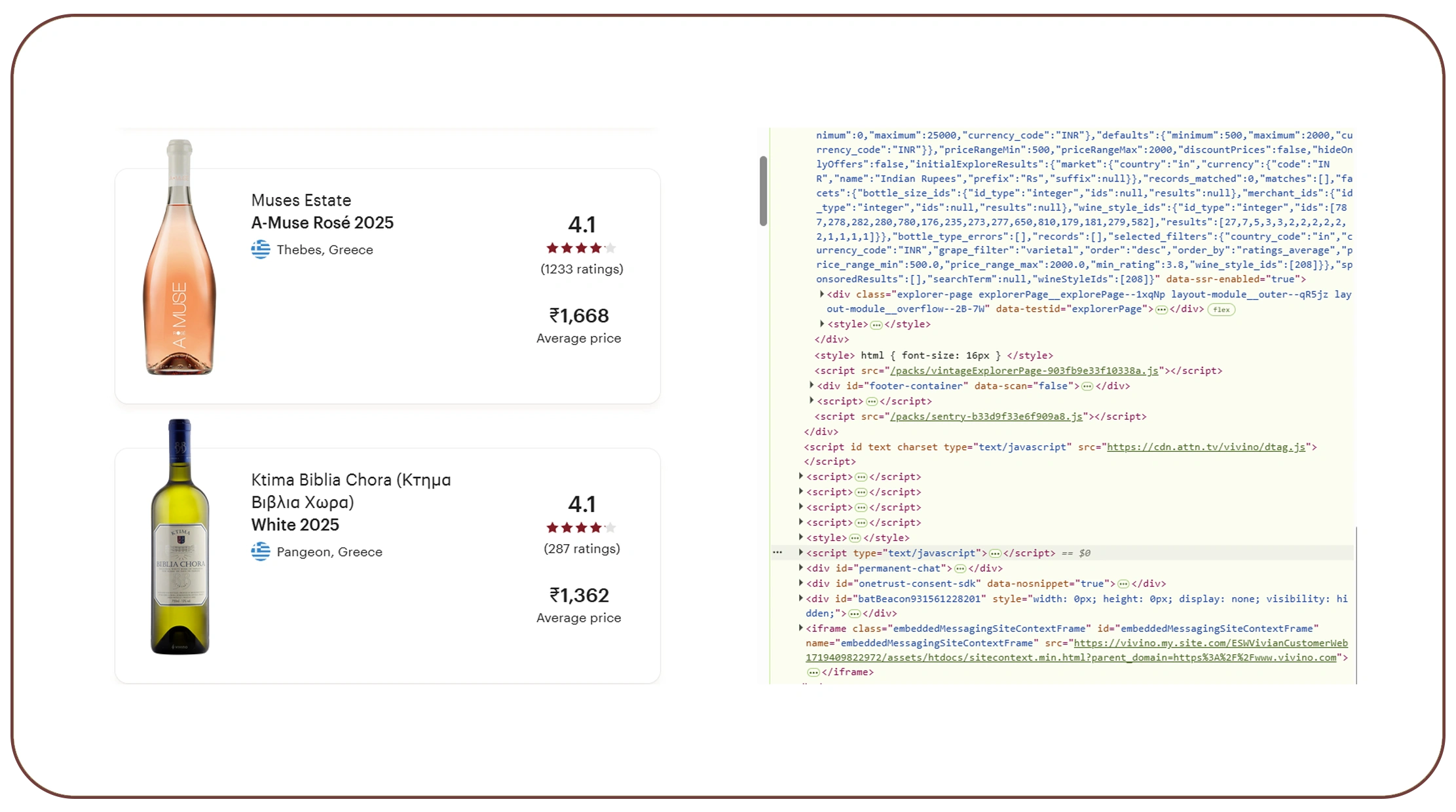Click the three-dot menu beside selected script line
This screenshot has height=812, width=1456.
[777, 553]
